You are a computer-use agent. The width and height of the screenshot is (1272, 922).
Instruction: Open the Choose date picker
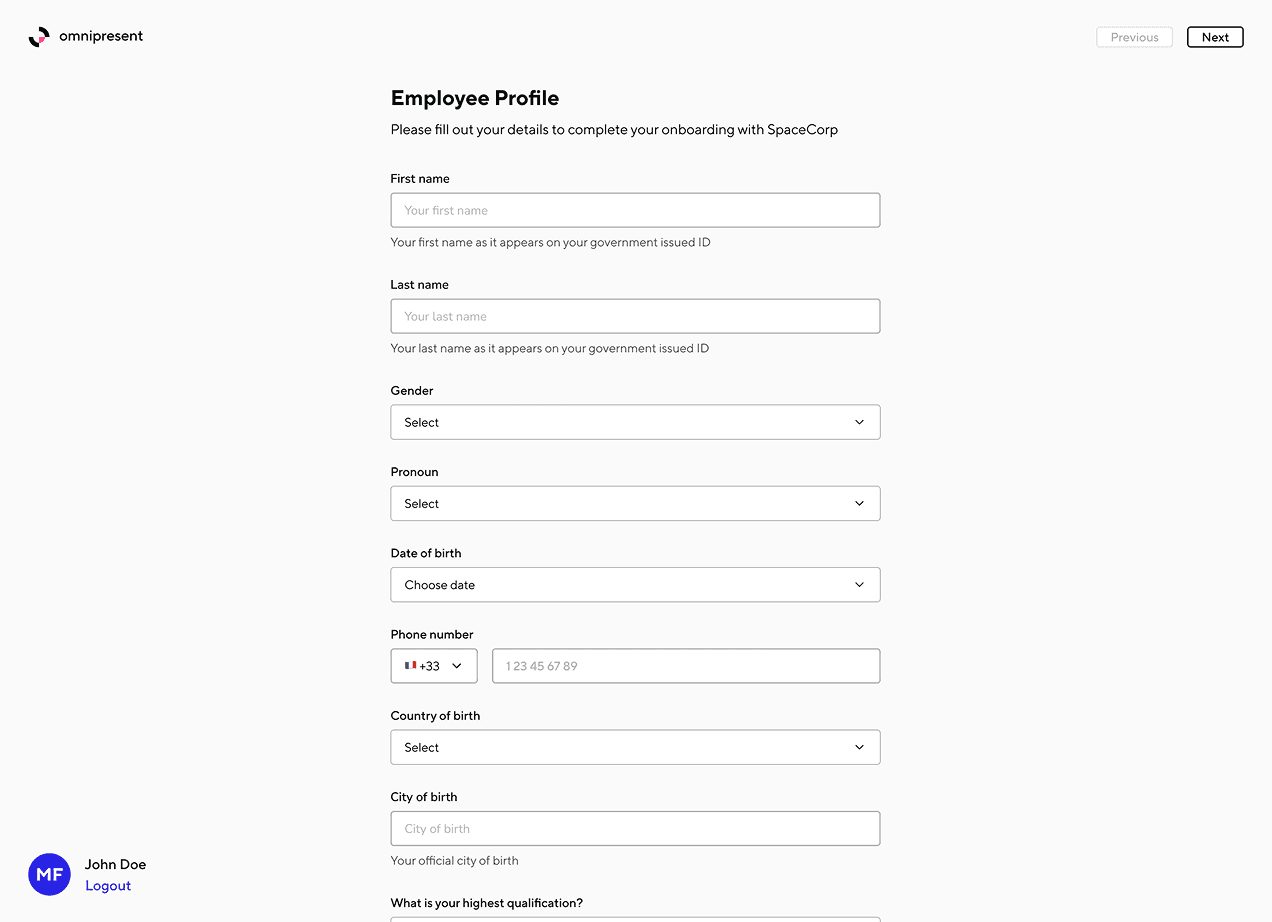click(x=635, y=585)
